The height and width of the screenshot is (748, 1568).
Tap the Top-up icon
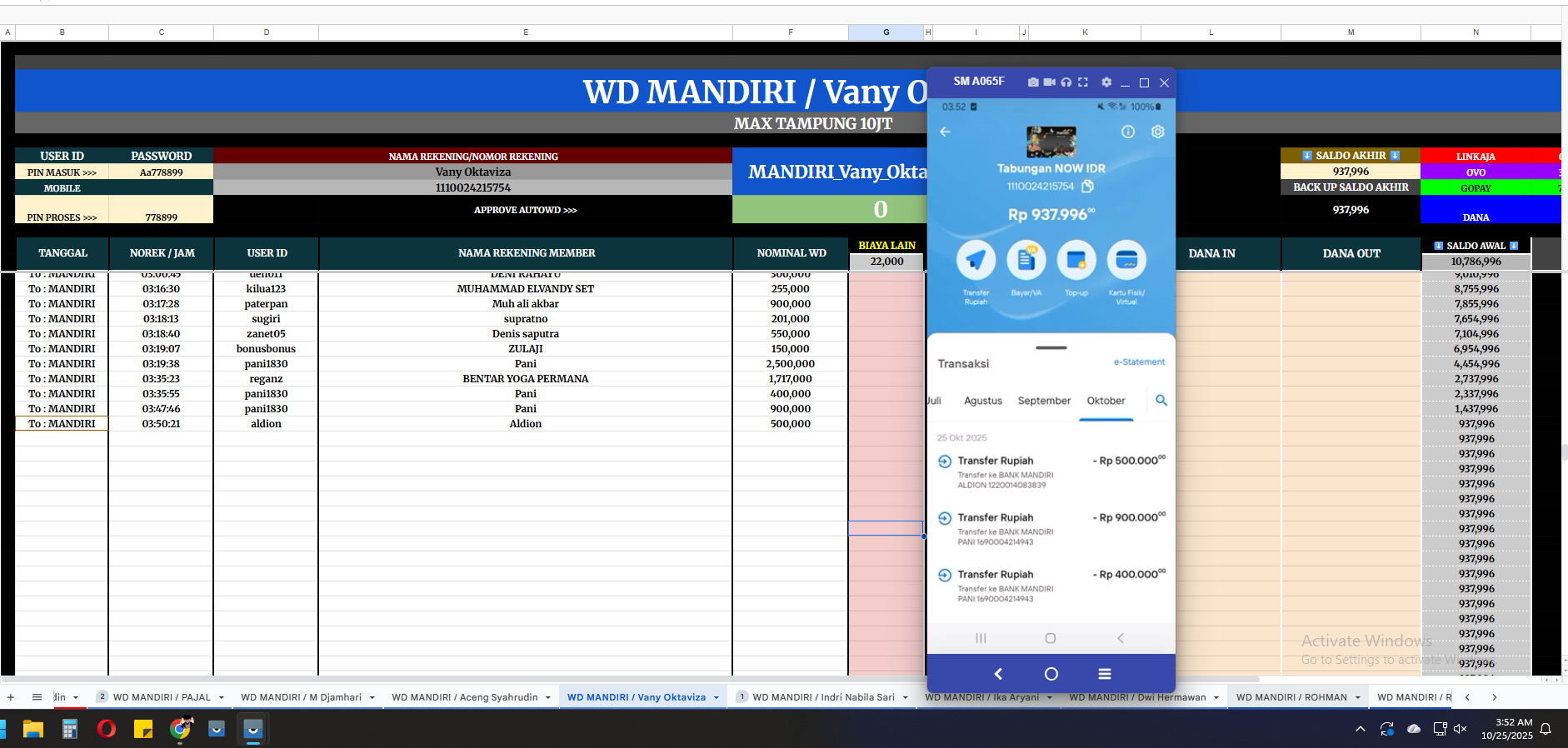point(1076,260)
